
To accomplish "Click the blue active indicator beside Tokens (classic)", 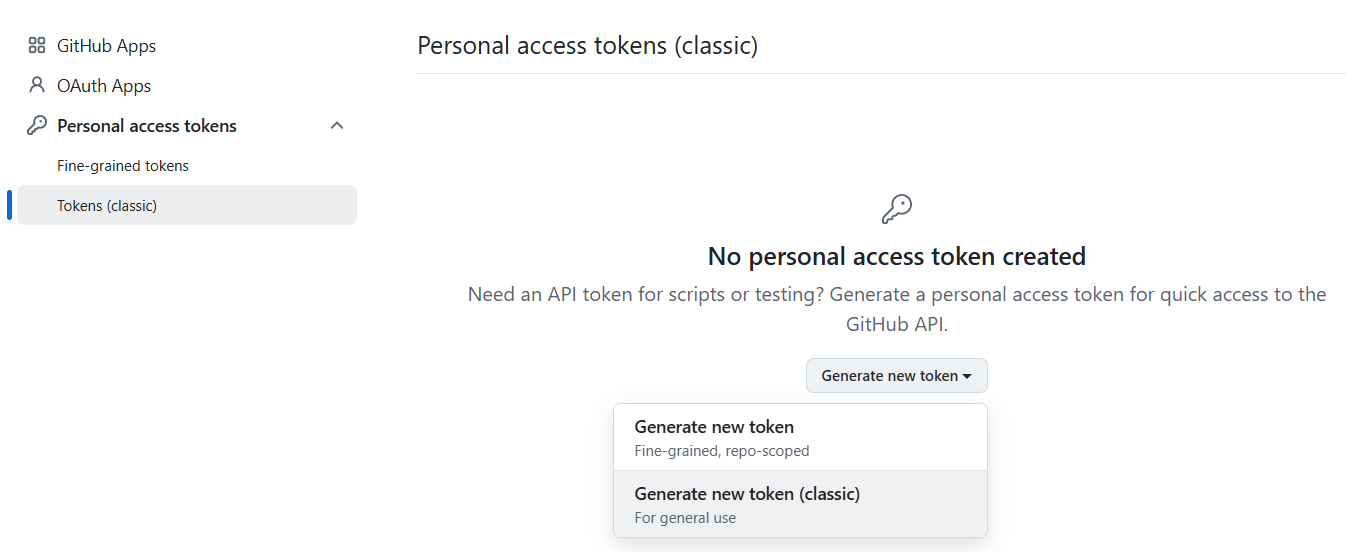I will [10, 205].
